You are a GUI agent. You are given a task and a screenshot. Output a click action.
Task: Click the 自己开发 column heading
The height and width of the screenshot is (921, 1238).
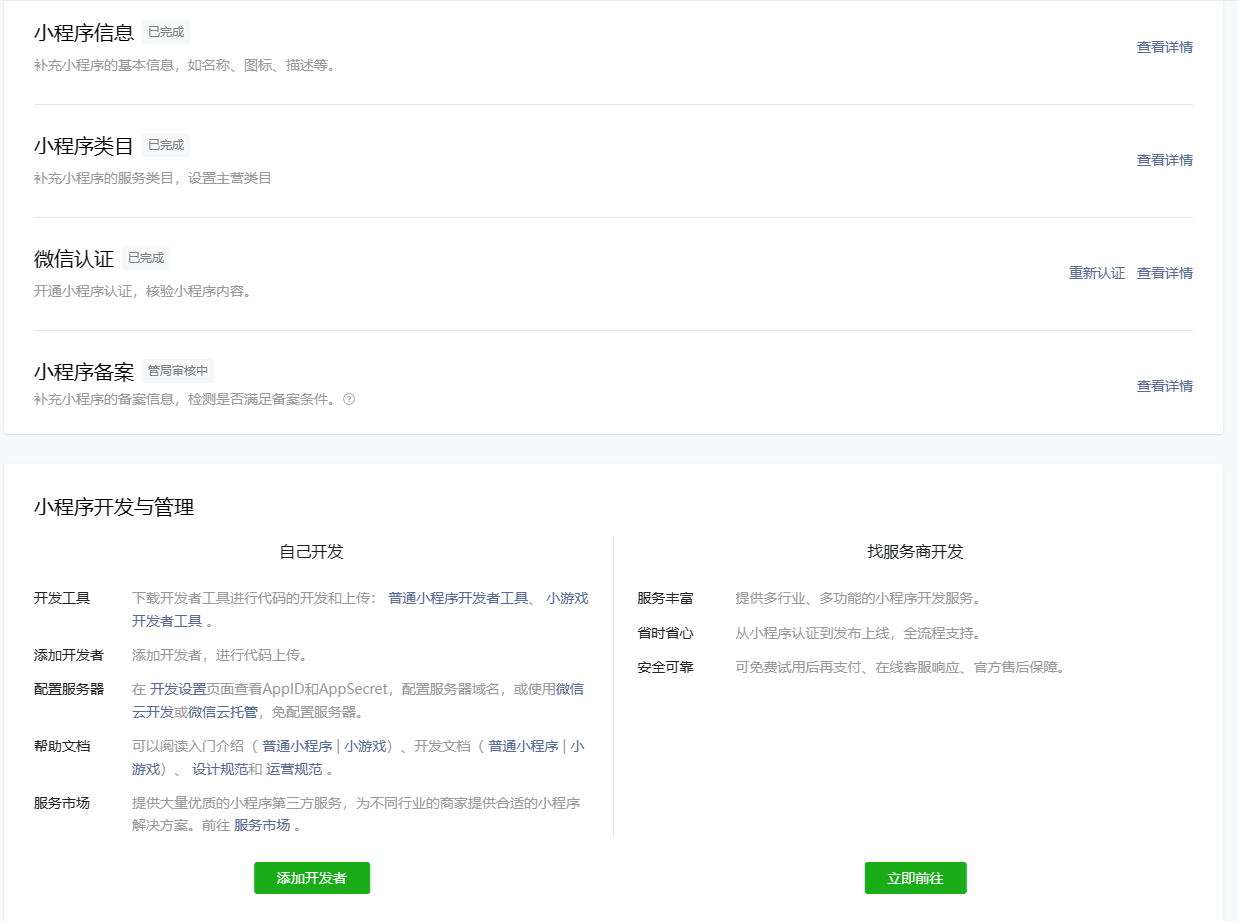(312, 552)
